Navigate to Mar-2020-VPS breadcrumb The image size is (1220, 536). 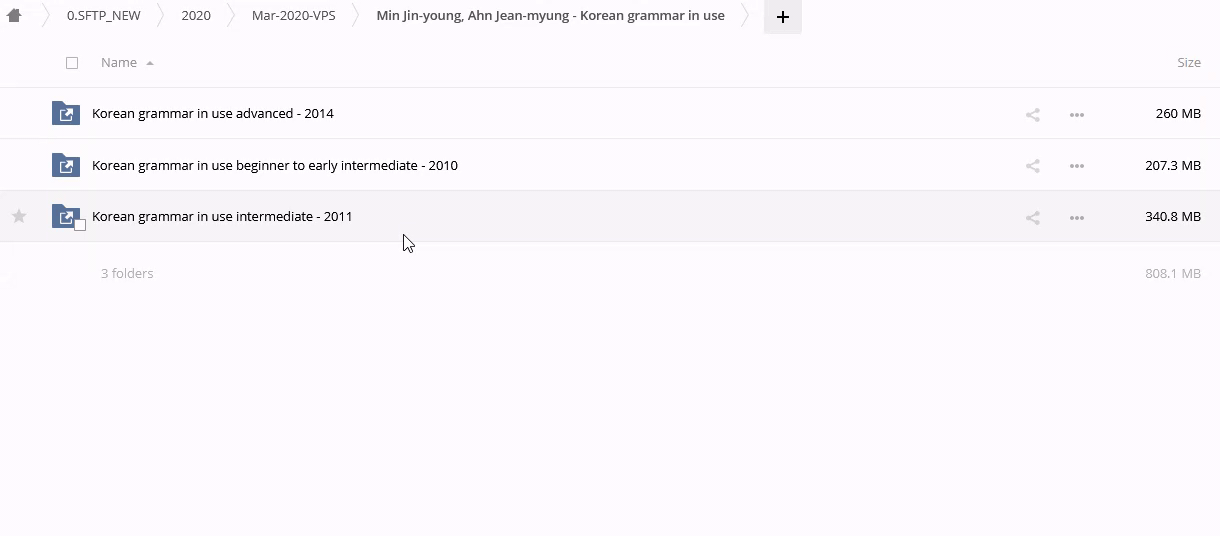pyautogui.click(x=293, y=16)
